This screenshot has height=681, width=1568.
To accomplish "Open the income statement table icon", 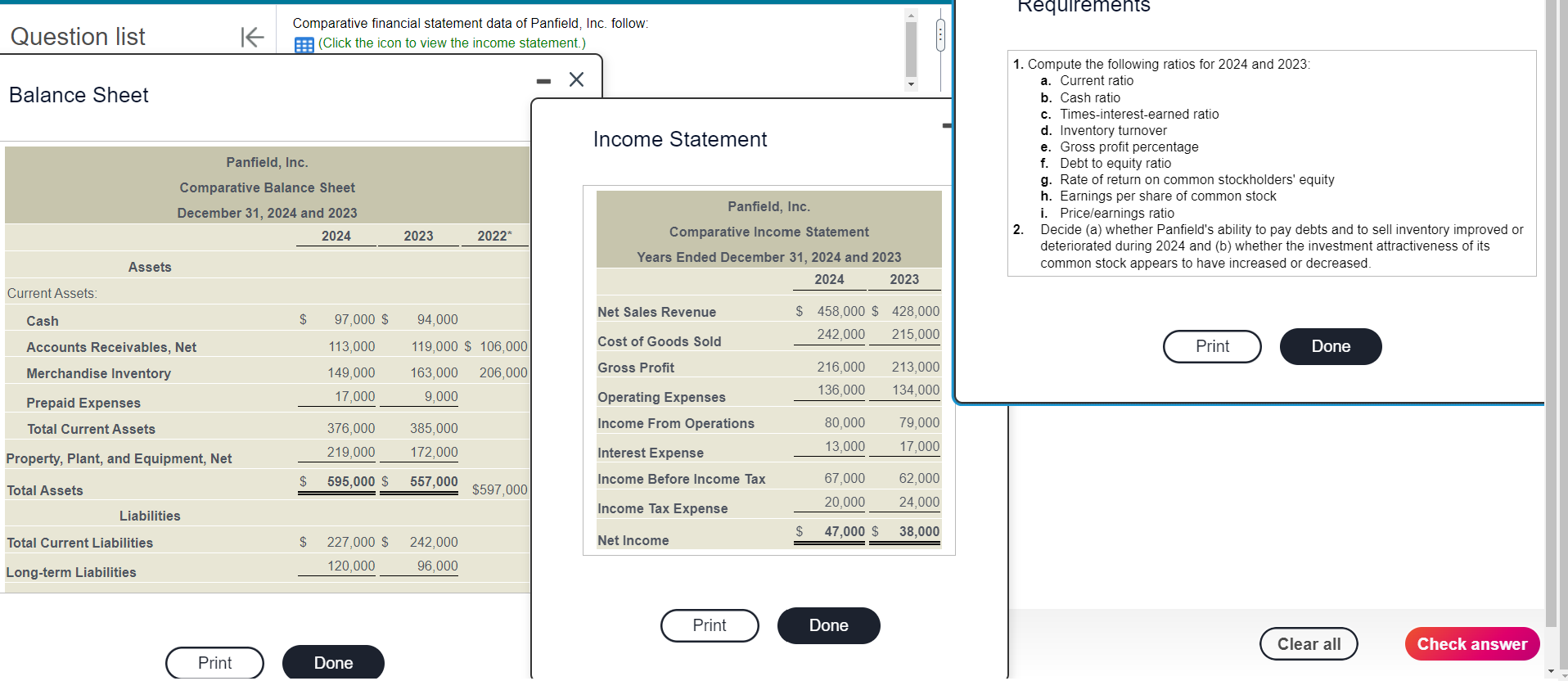I will coord(304,45).
